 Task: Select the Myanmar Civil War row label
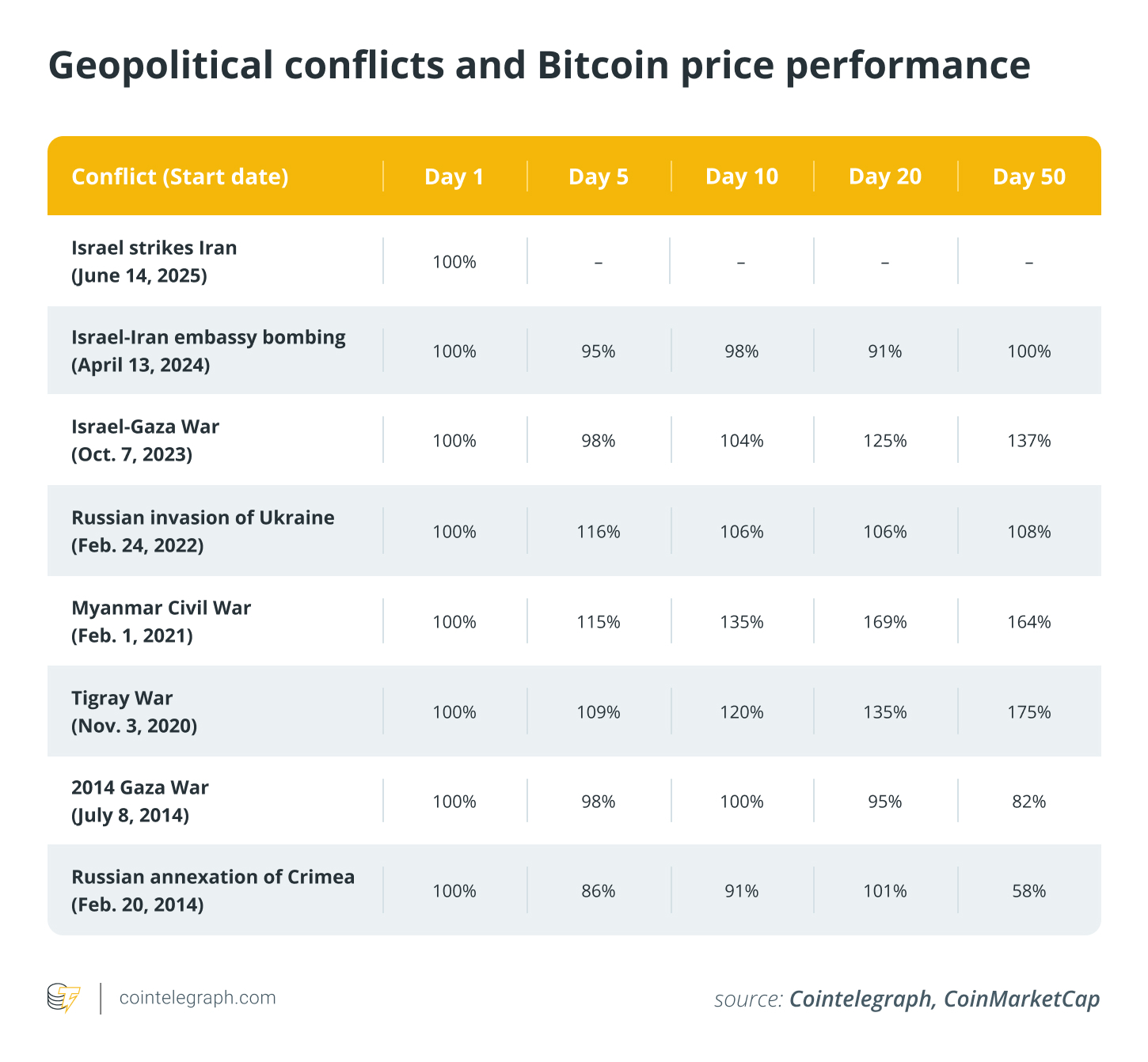[x=161, y=621]
